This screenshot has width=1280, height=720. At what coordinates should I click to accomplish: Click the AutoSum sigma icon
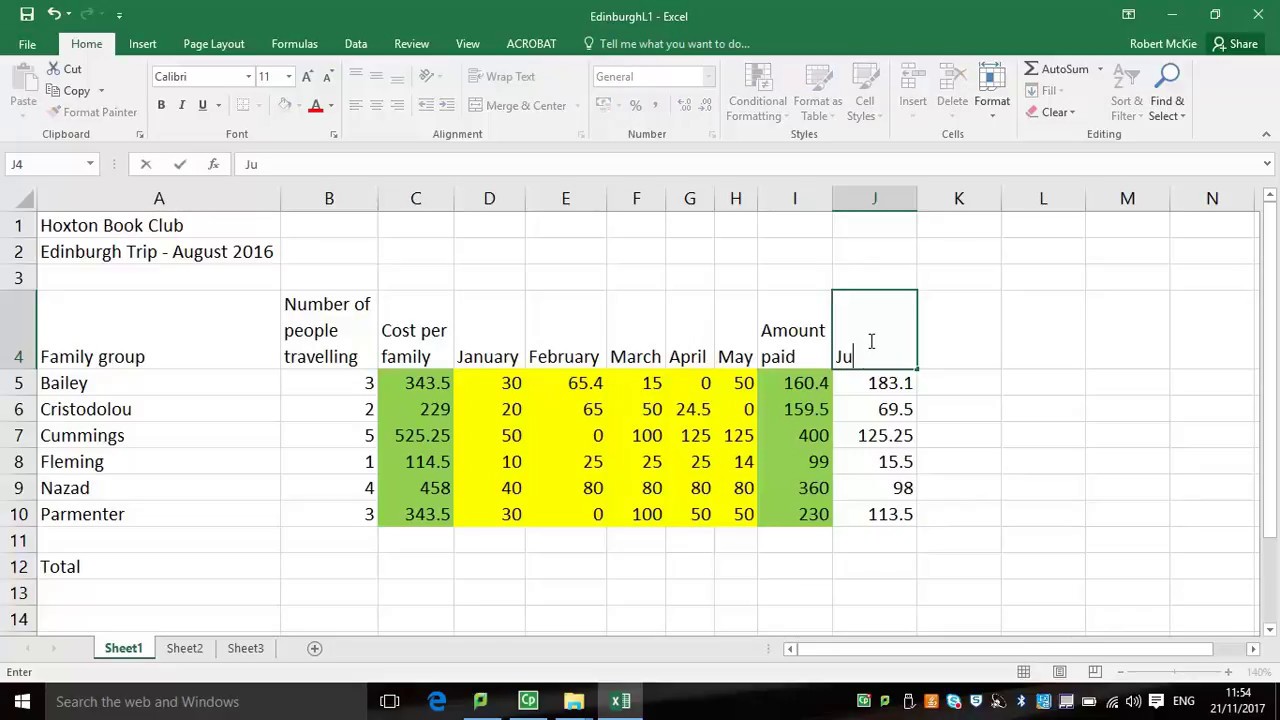(1031, 69)
